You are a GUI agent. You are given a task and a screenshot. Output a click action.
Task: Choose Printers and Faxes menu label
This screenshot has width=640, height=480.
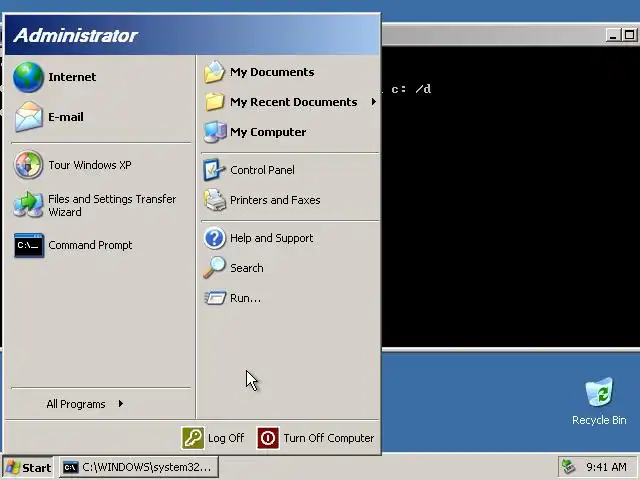275,200
